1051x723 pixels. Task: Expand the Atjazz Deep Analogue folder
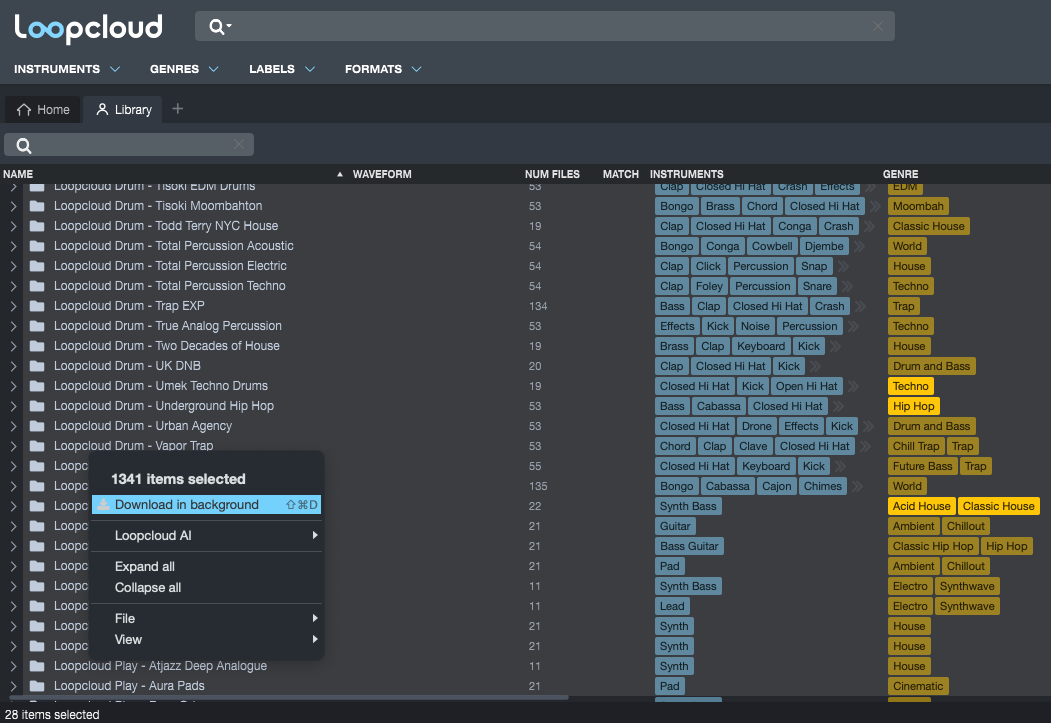(x=13, y=665)
